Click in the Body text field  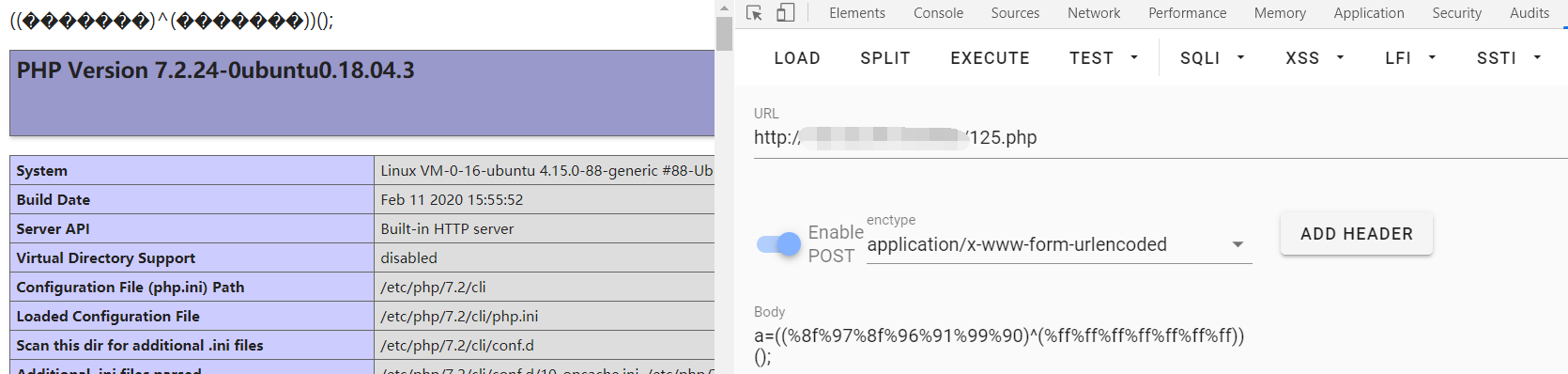tap(1161, 346)
